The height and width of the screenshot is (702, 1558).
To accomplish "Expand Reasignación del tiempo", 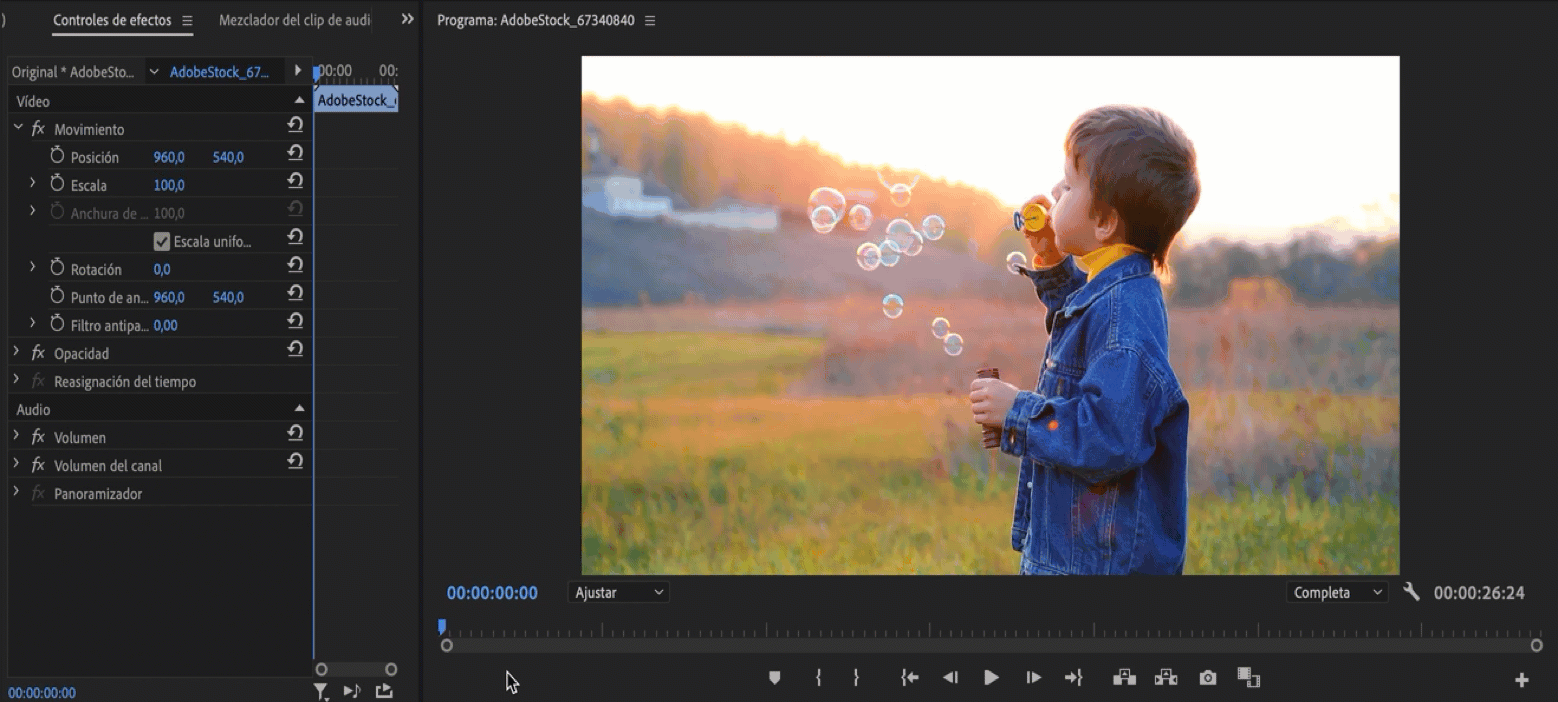I will pos(16,380).
